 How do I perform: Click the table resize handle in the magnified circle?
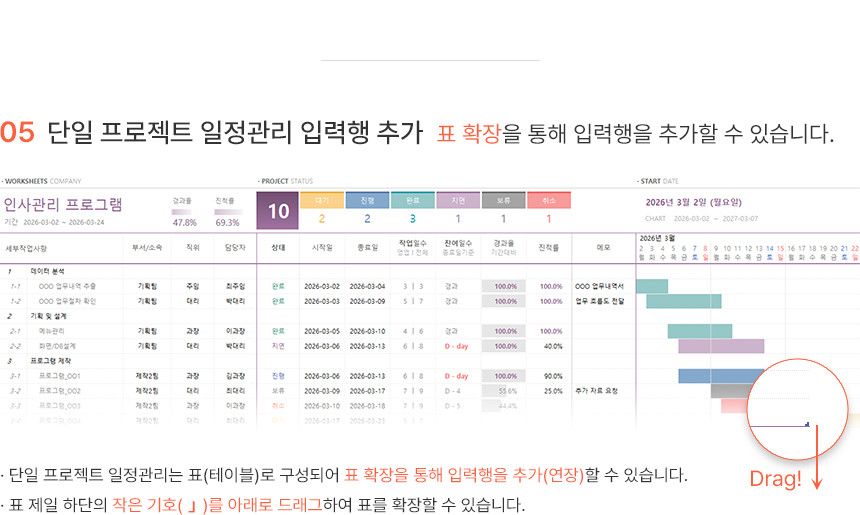coord(806,424)
